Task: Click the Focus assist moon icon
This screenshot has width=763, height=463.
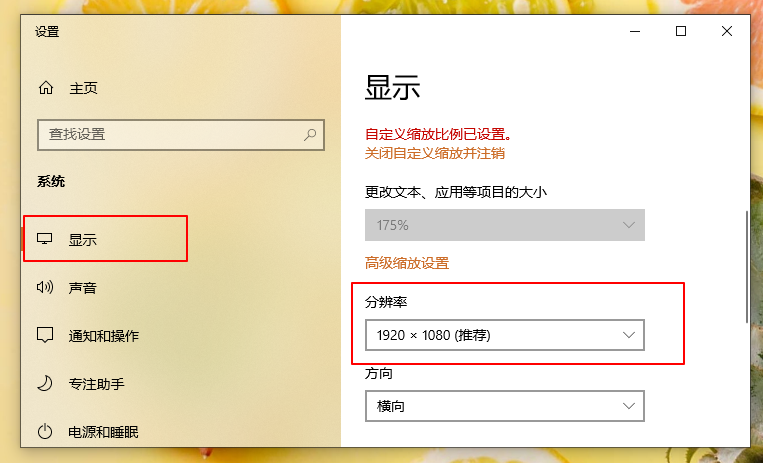Action: coord(45,383)
